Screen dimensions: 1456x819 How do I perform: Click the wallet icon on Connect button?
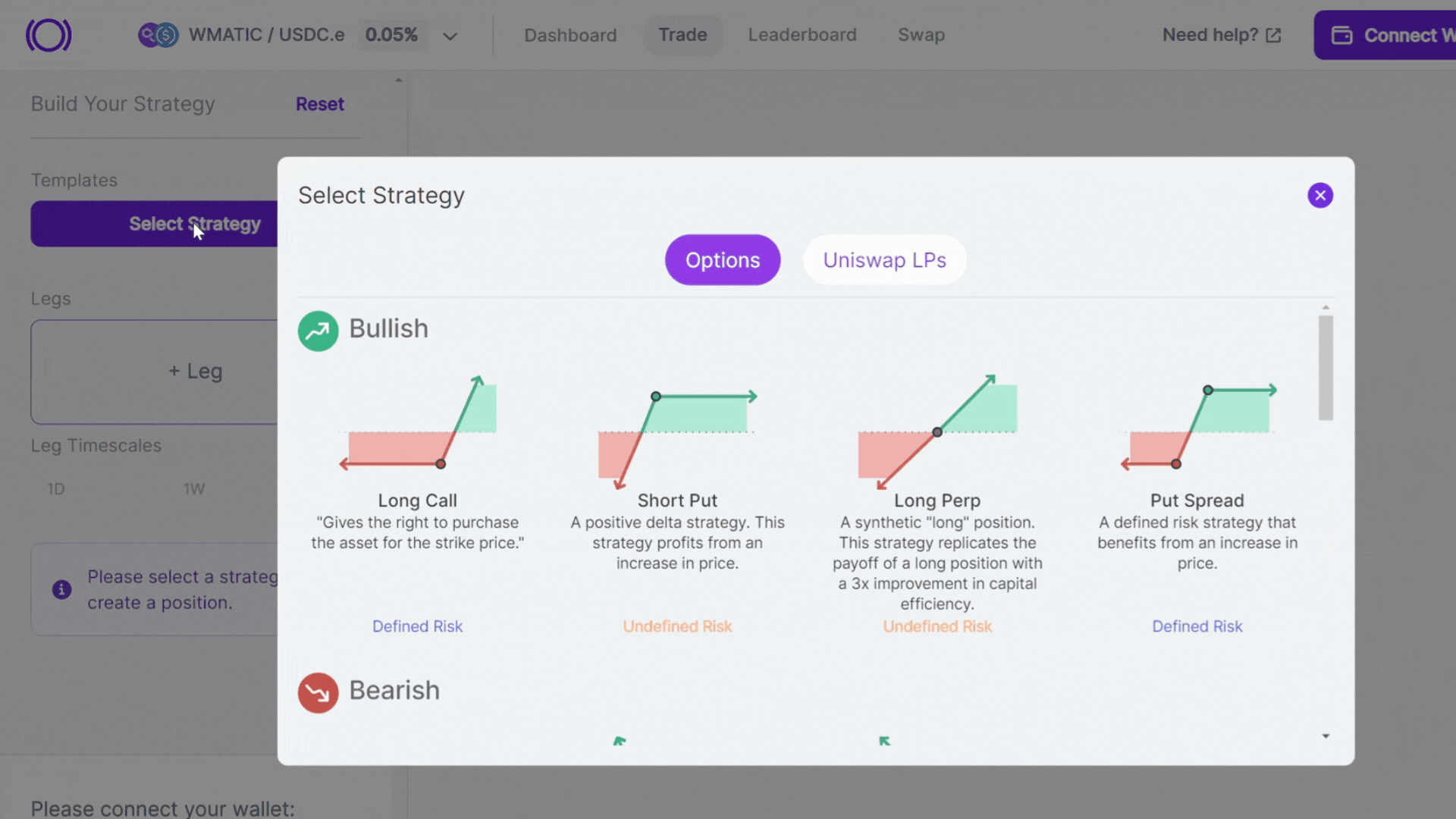1341,36
